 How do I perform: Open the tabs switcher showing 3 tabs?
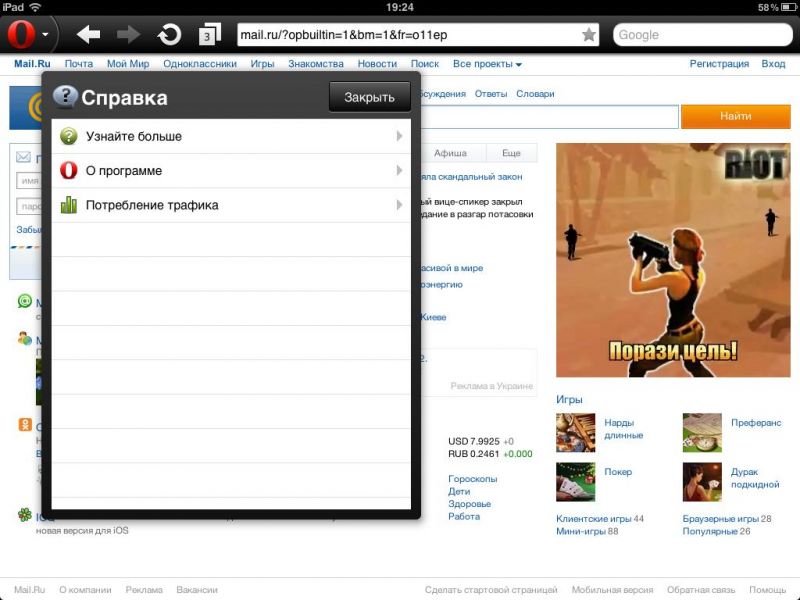(x=209, y=35)
